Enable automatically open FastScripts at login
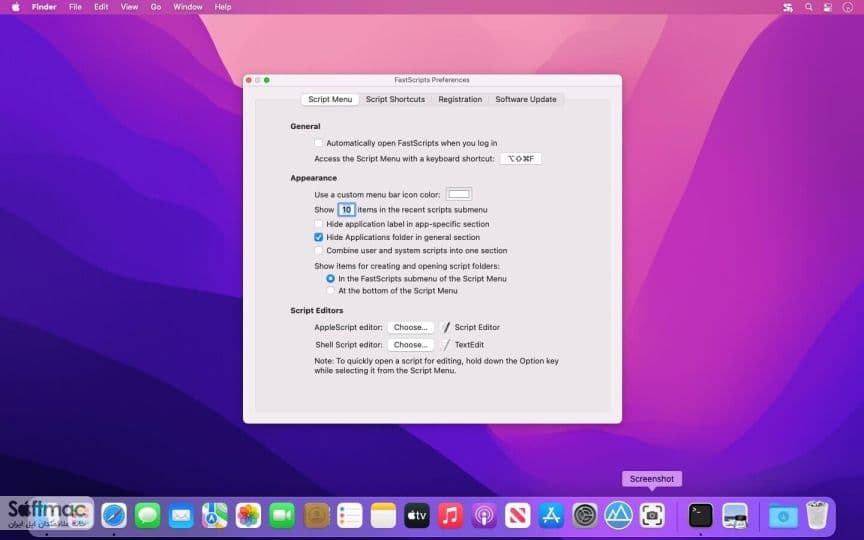Image resolution: width=864 pixels, height=540 pixels. 318,143
